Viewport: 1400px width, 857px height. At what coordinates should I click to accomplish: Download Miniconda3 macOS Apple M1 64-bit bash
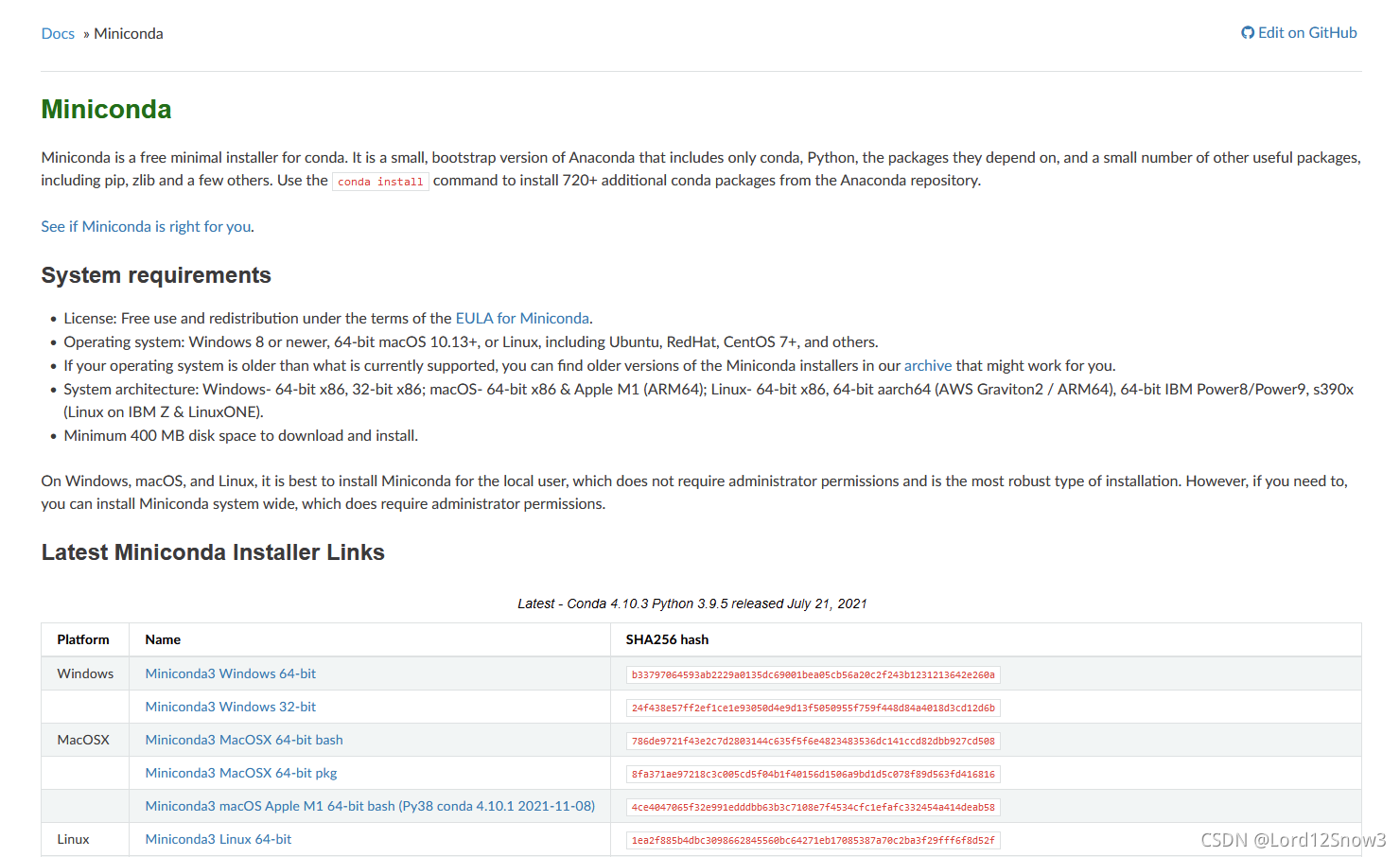point(370,806)
